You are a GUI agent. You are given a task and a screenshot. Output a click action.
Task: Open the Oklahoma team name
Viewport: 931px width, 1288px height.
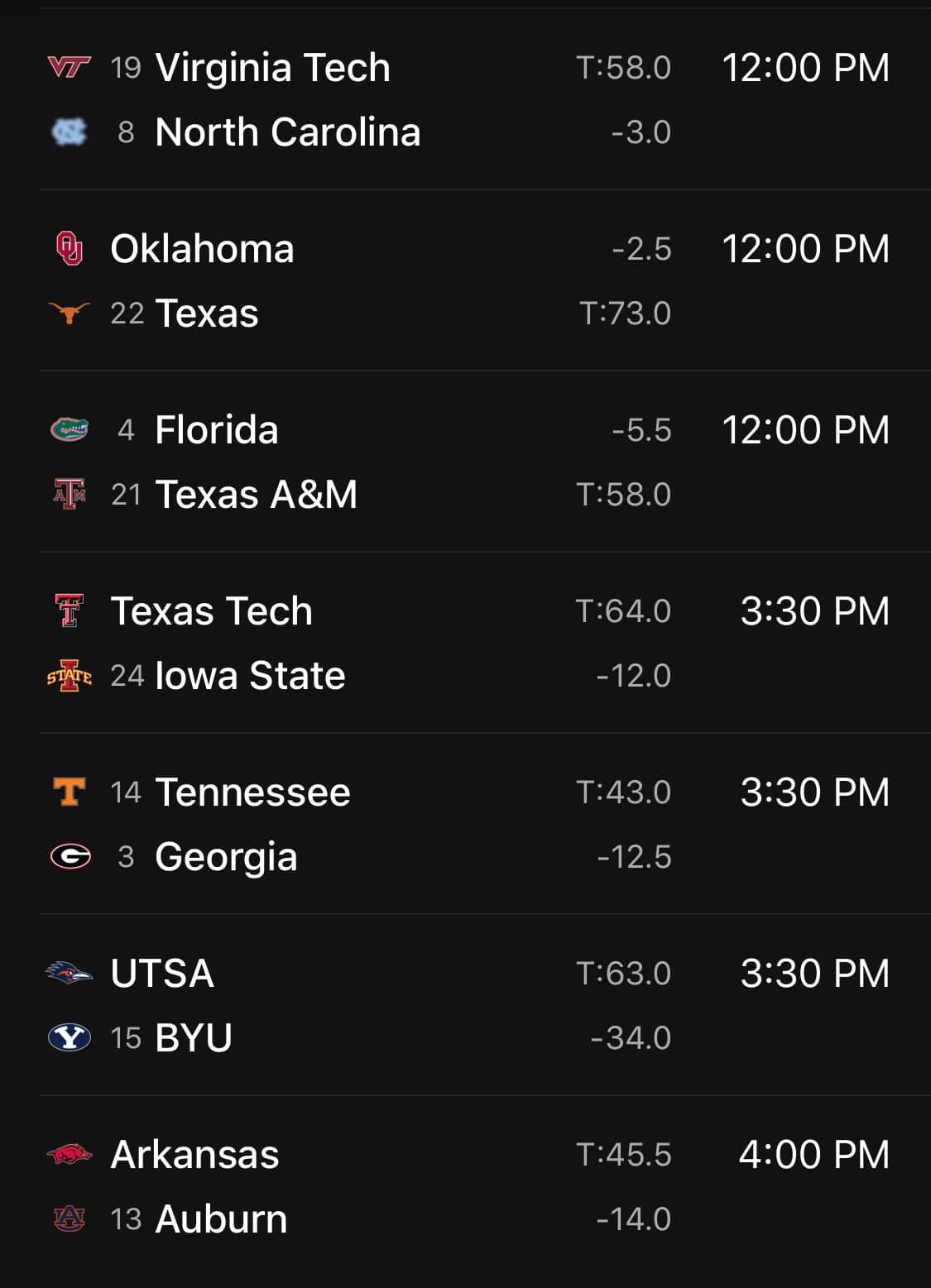click(x=203, y=248)
